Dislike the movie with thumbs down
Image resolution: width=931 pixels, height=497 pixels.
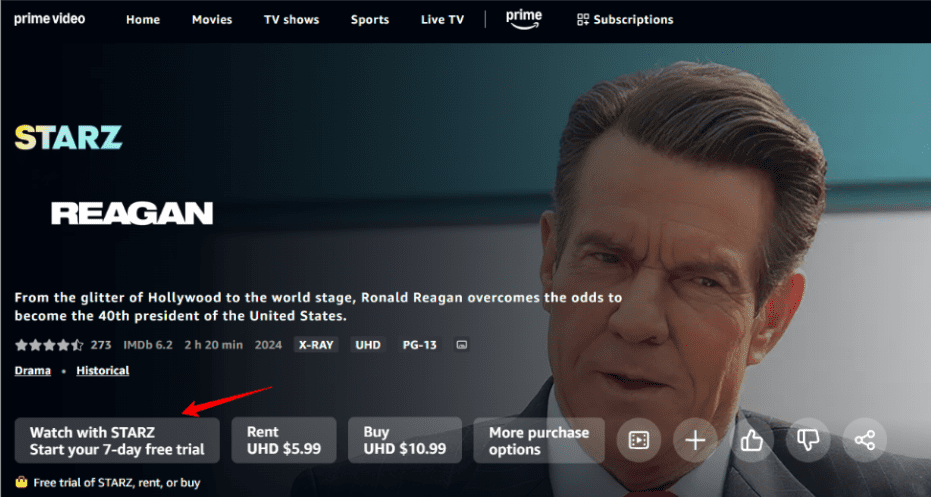[808, 440]
